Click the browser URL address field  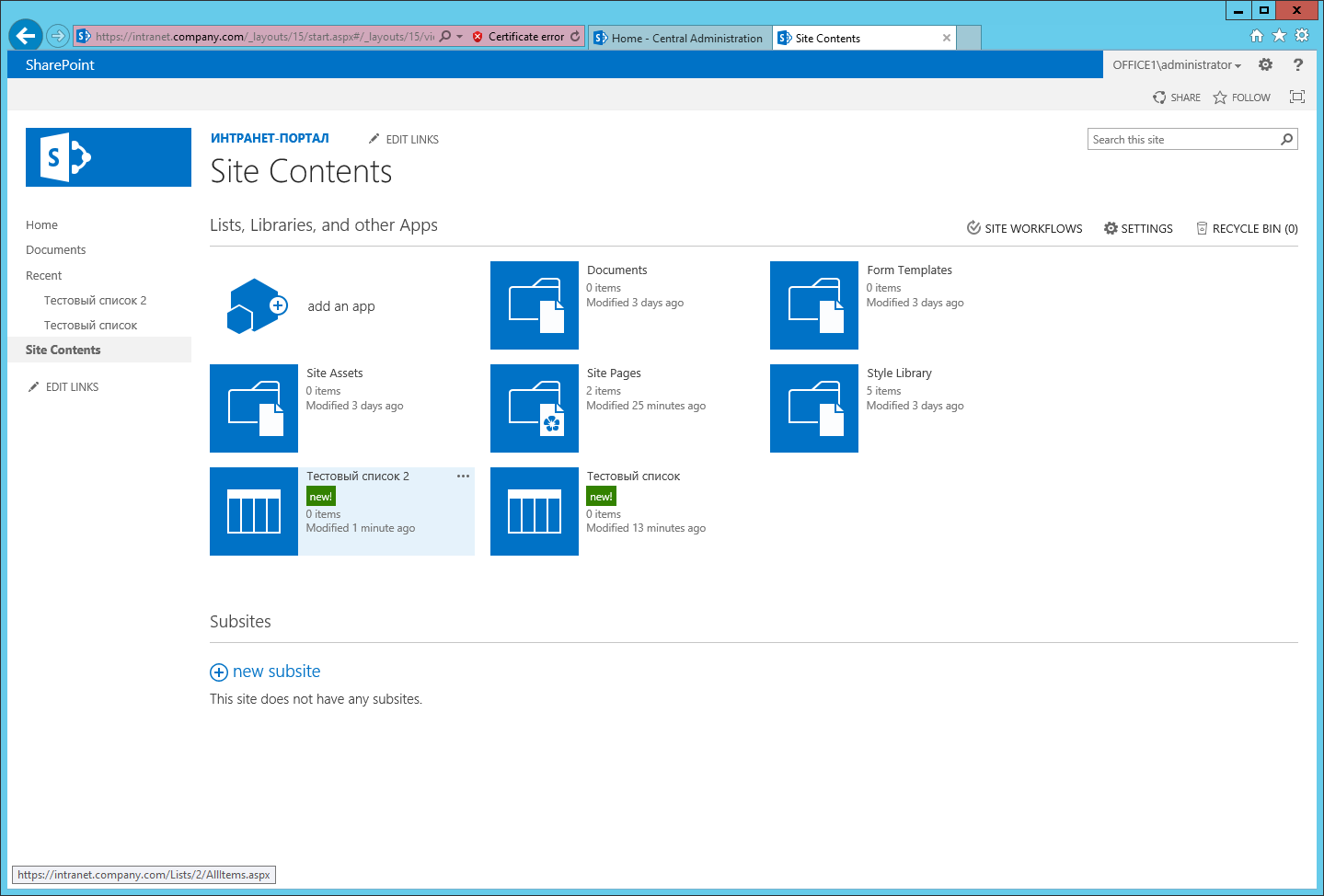[264, 37]
